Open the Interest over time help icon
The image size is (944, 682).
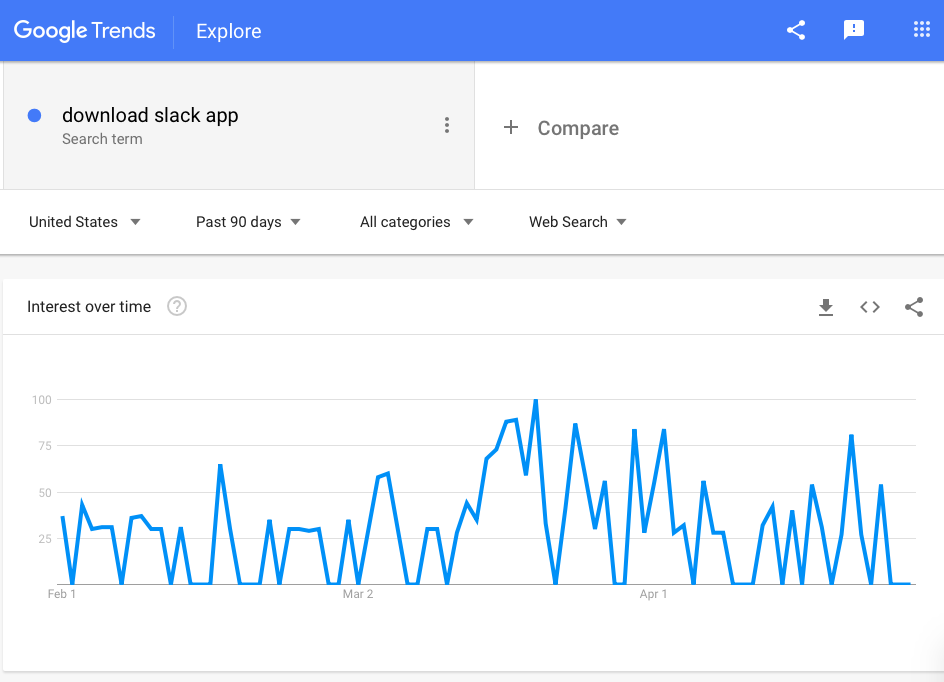(177, 306)
